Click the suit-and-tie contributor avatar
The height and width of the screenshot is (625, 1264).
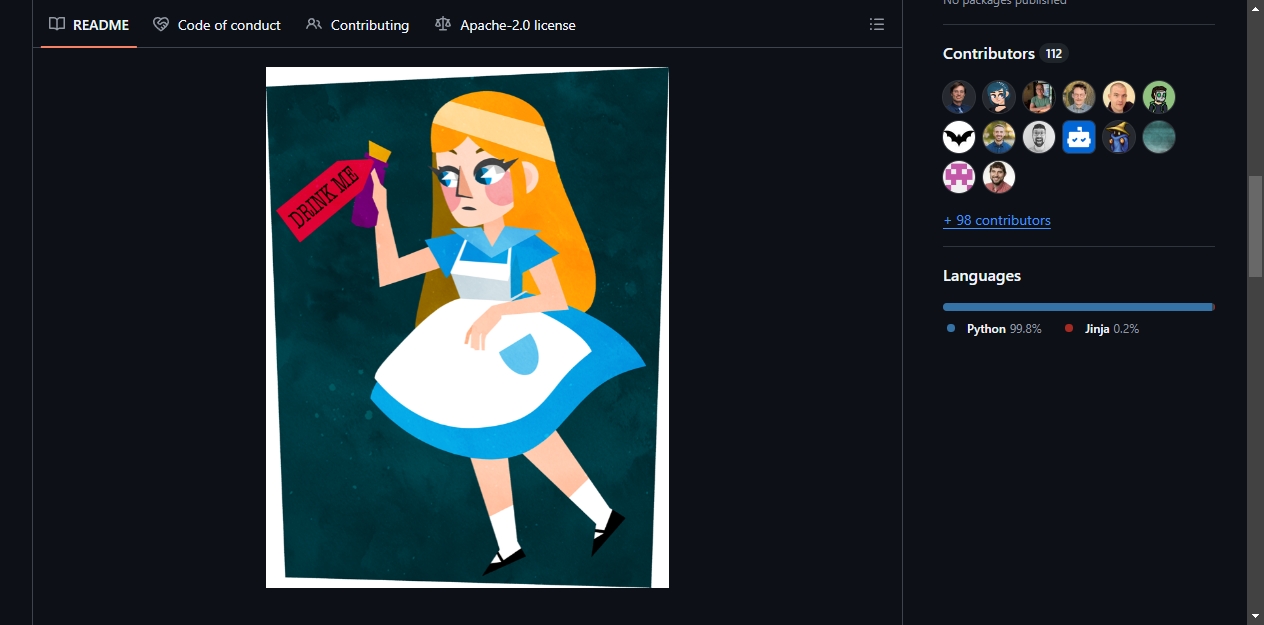[959, 97]
